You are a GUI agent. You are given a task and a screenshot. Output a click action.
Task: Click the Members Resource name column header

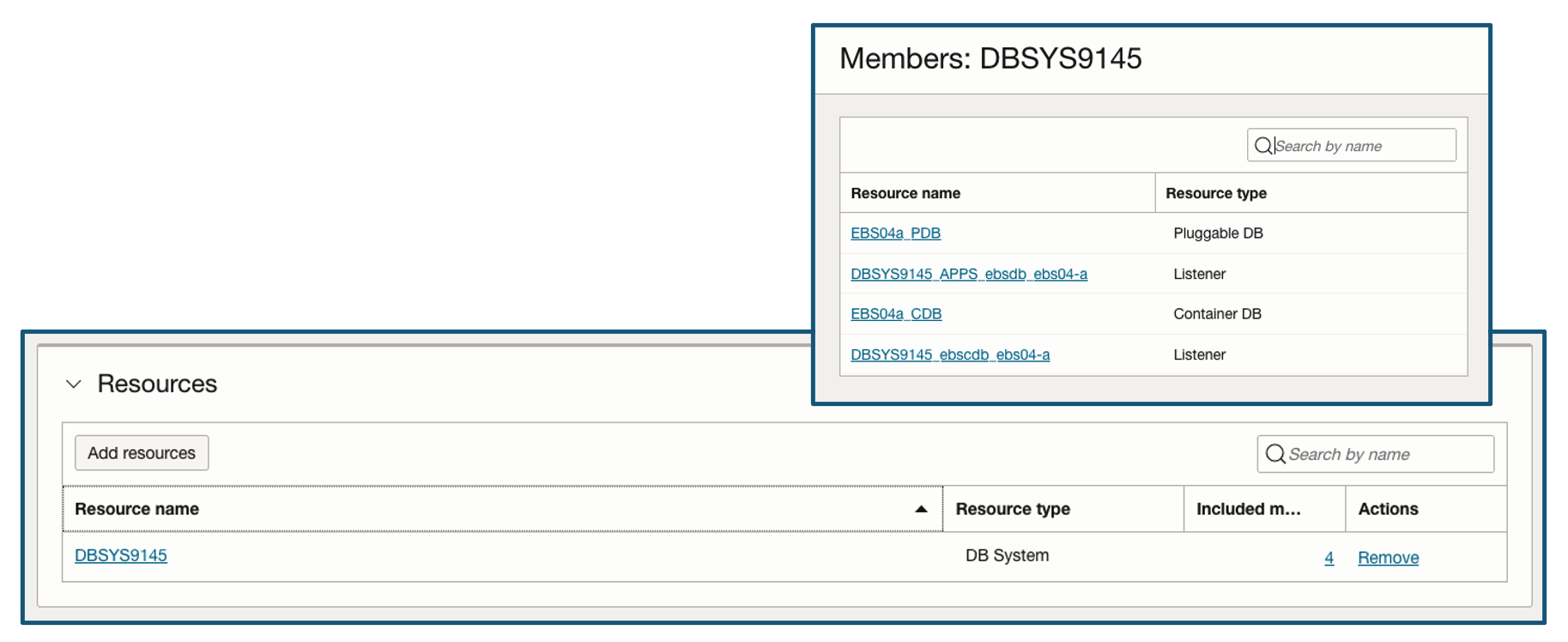click(905, 193)
